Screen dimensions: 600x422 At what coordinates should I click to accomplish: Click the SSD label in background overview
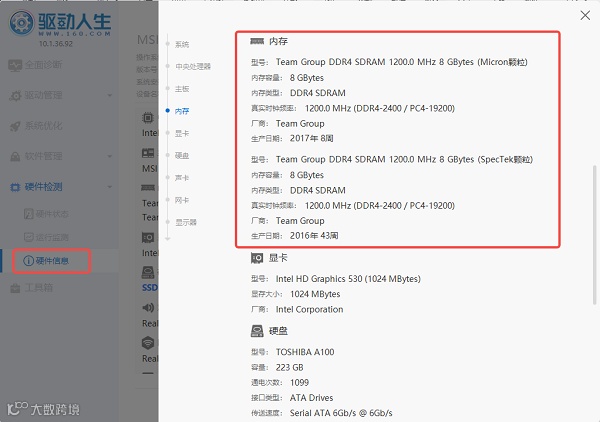[x=150, y=288]
